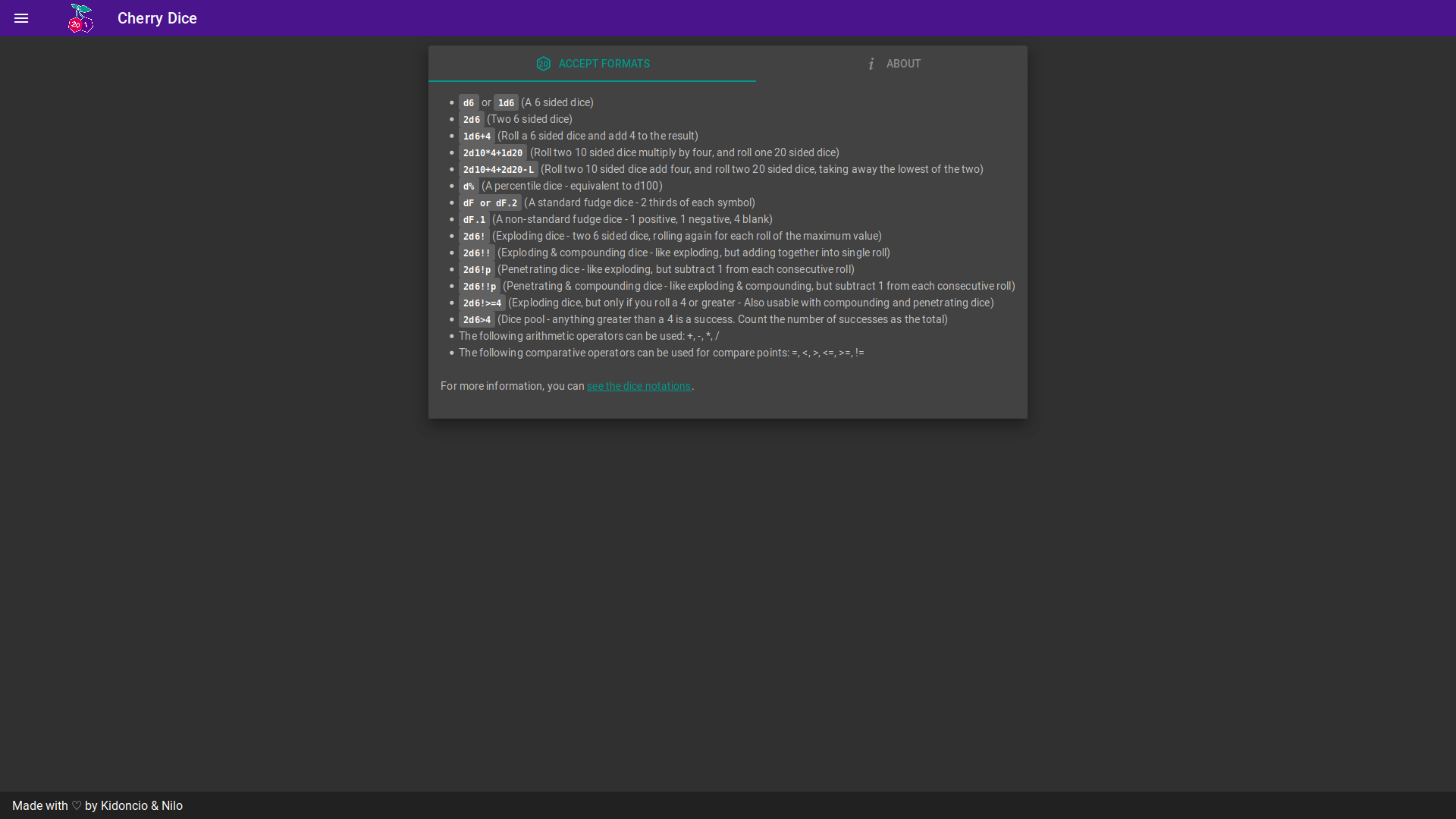Click '(A percentile dice - equivalent to d100)' text
Viewport: 1456px width, 819px height.
(x=572, y=186)
